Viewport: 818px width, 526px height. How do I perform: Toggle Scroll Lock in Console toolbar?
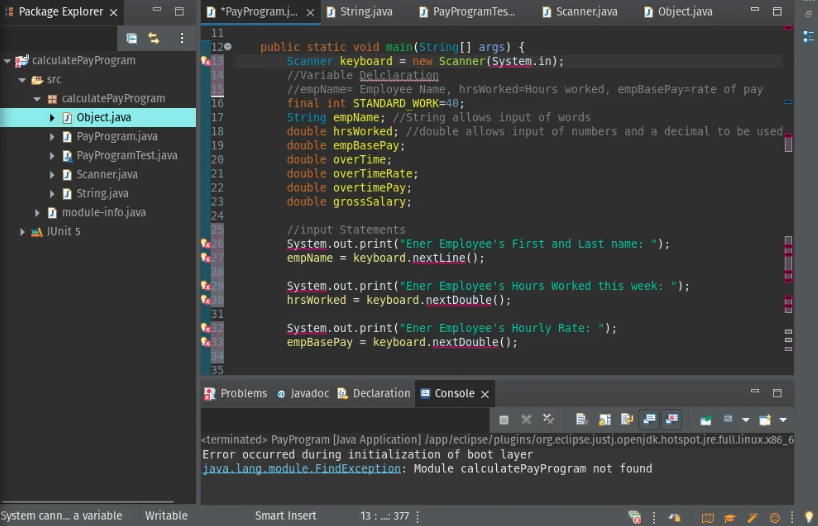point(604,420)
